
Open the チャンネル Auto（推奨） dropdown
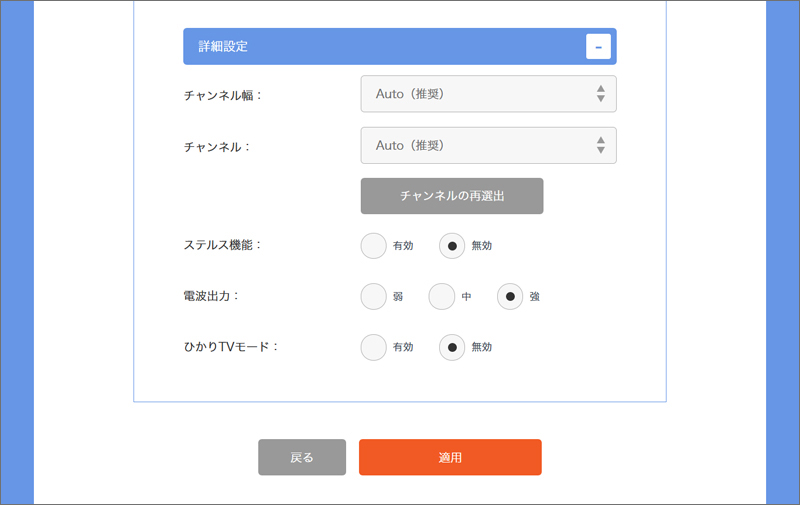[488, 145]
